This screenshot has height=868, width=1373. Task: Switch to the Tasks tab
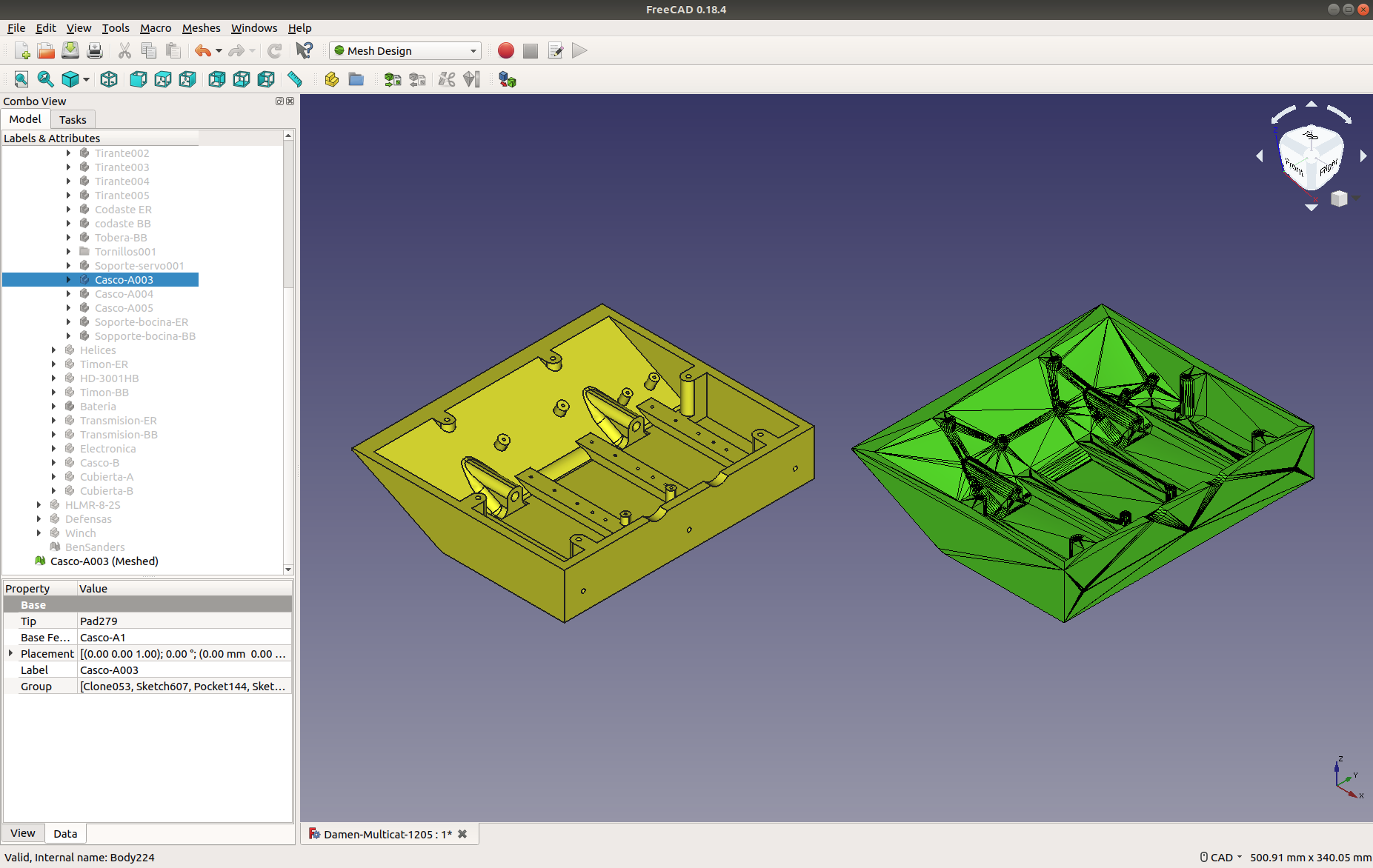point(73,119)
